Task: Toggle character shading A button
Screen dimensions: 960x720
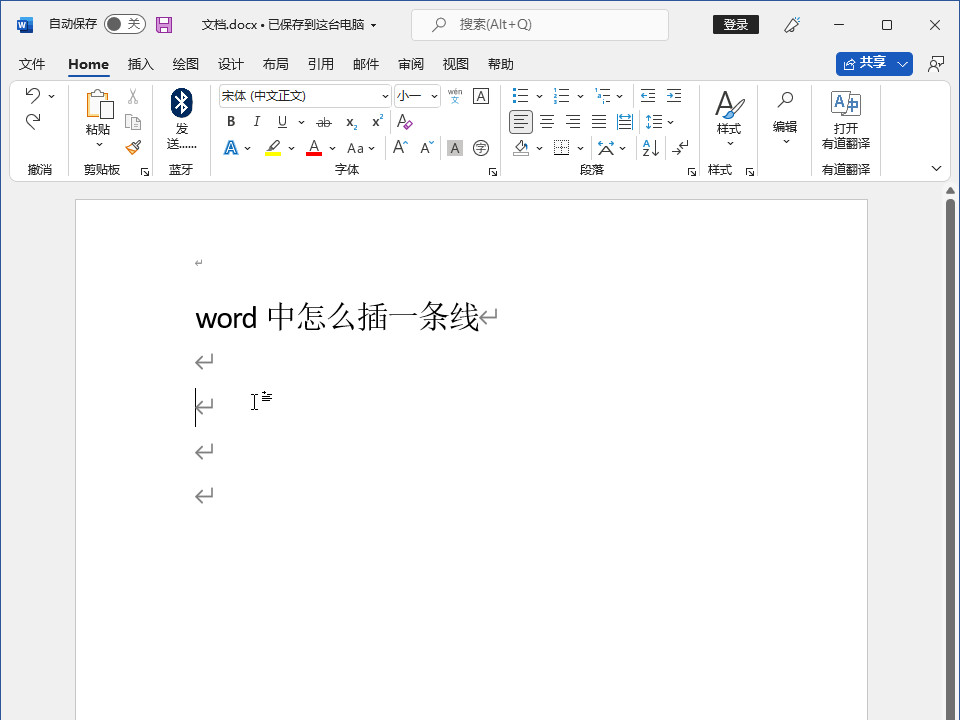Action: pyautogui.click(x=455, y=148)
